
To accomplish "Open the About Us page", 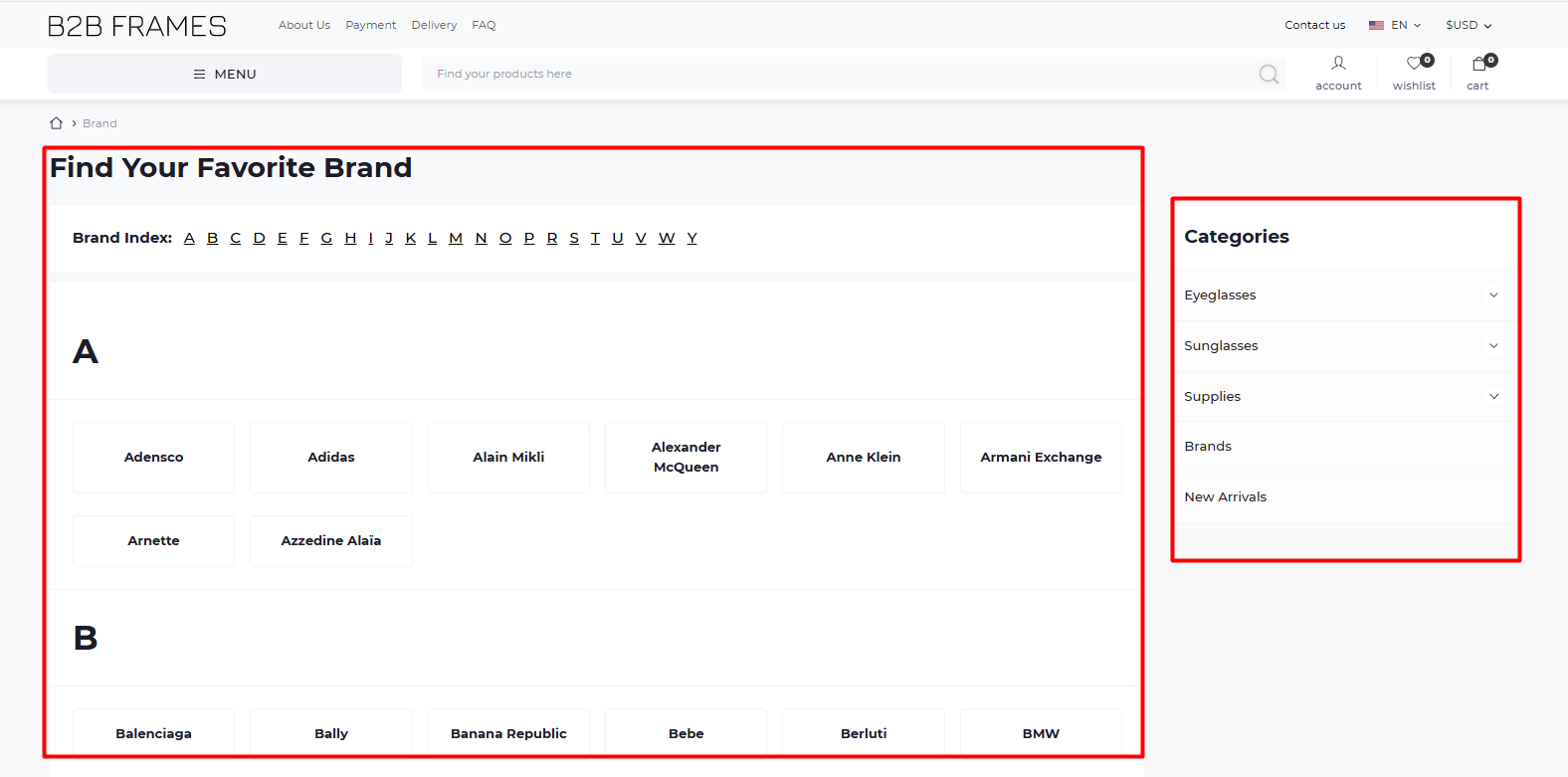I will click(x=304, y=25).
